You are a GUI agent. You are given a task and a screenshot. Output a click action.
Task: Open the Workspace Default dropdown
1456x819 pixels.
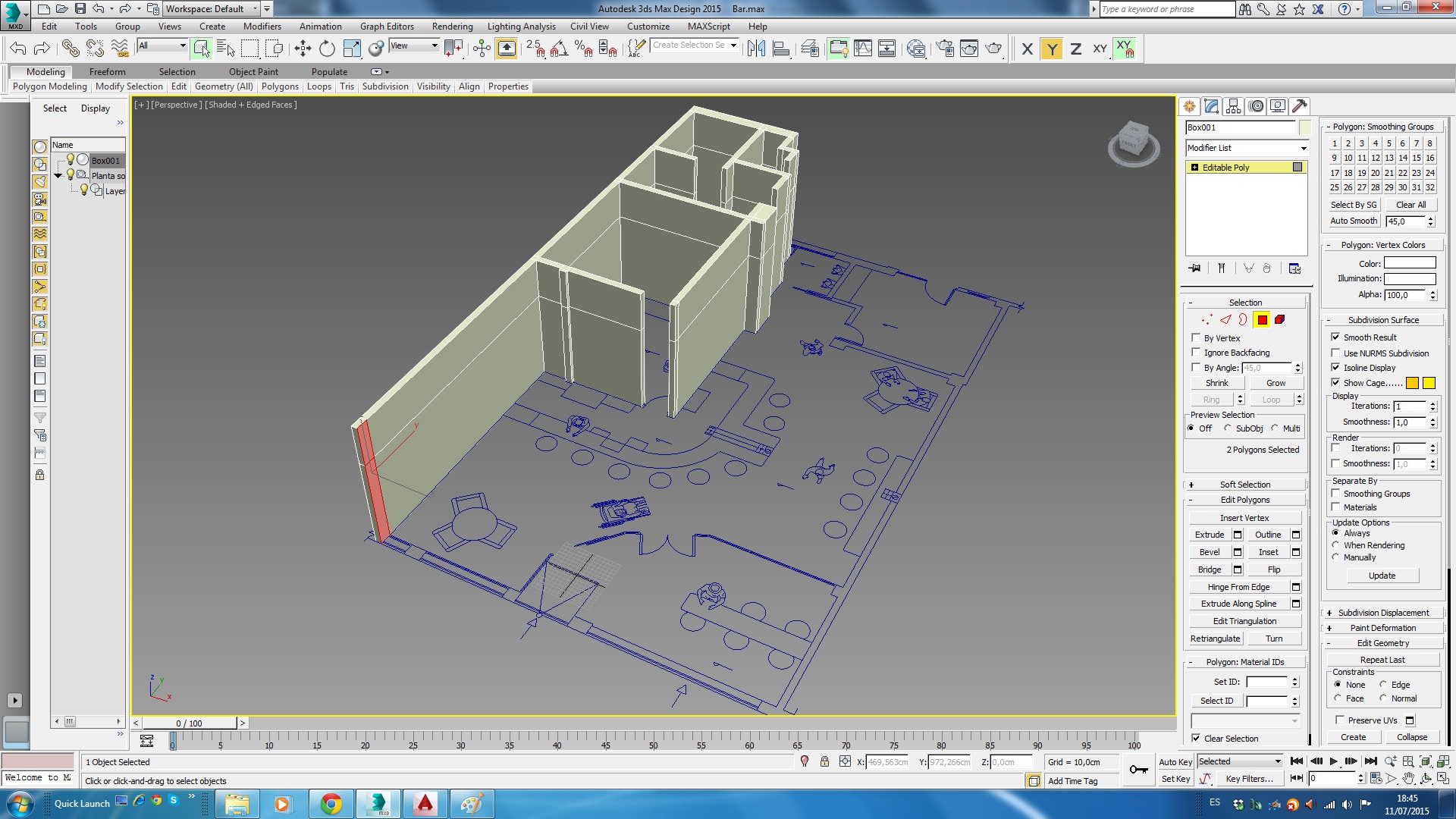pos(212,9)
